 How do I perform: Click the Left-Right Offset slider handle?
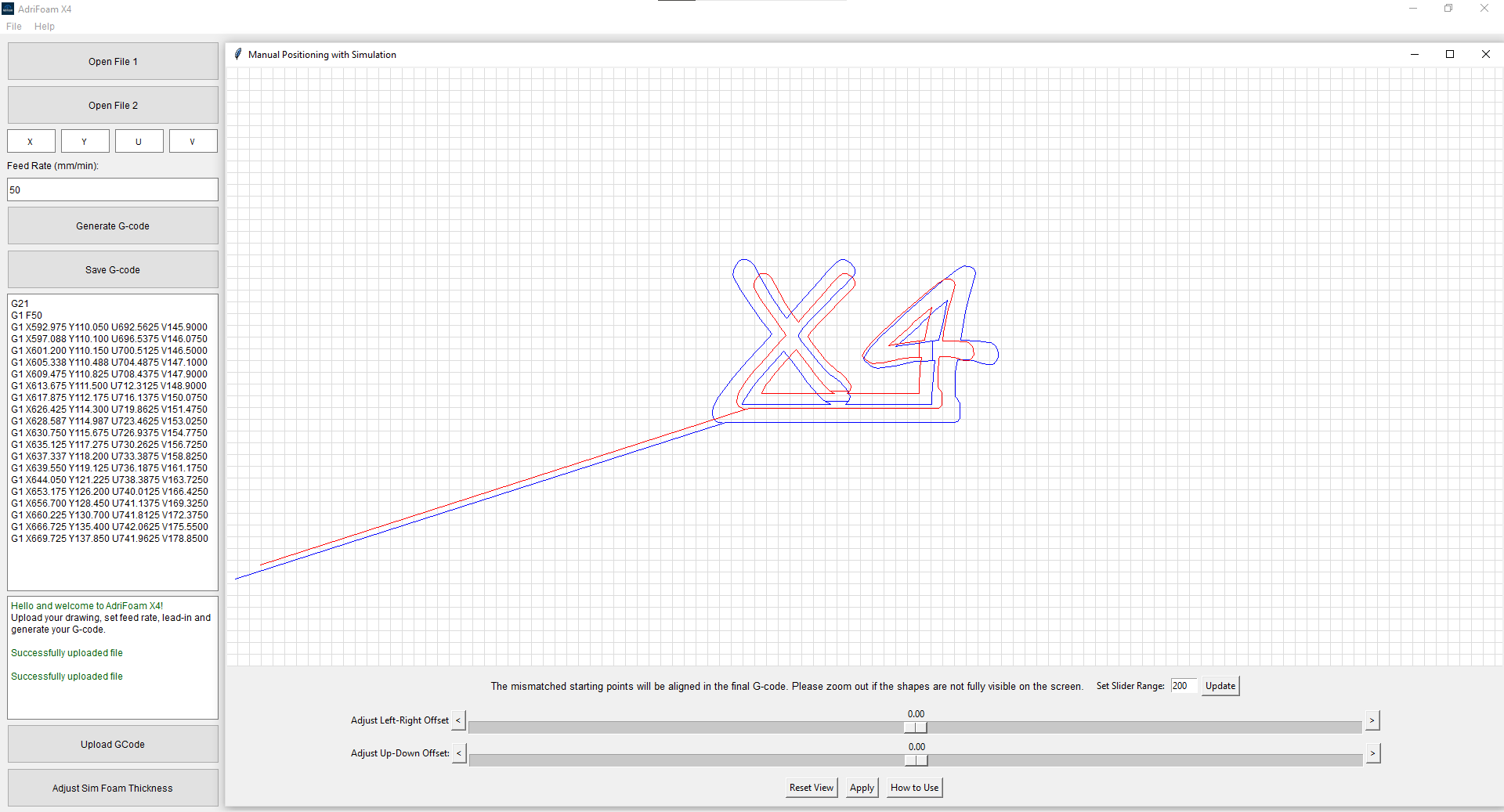pyautogui.click(x=915, y=727)
